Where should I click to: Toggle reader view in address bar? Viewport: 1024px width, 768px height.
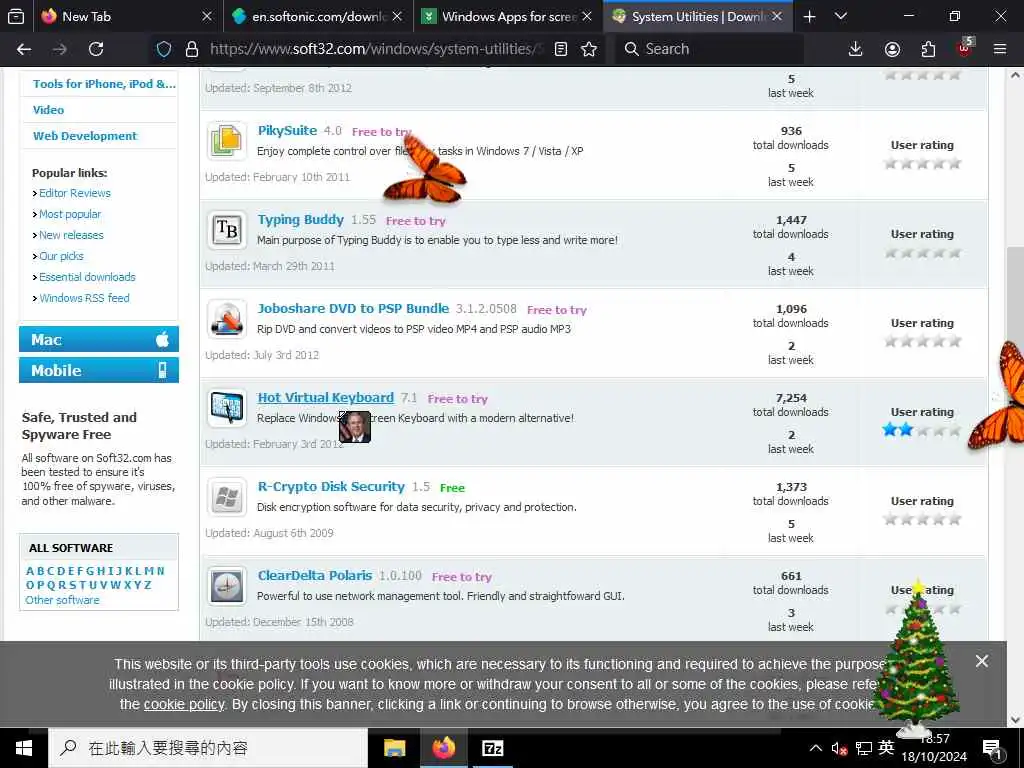[560, 49]
